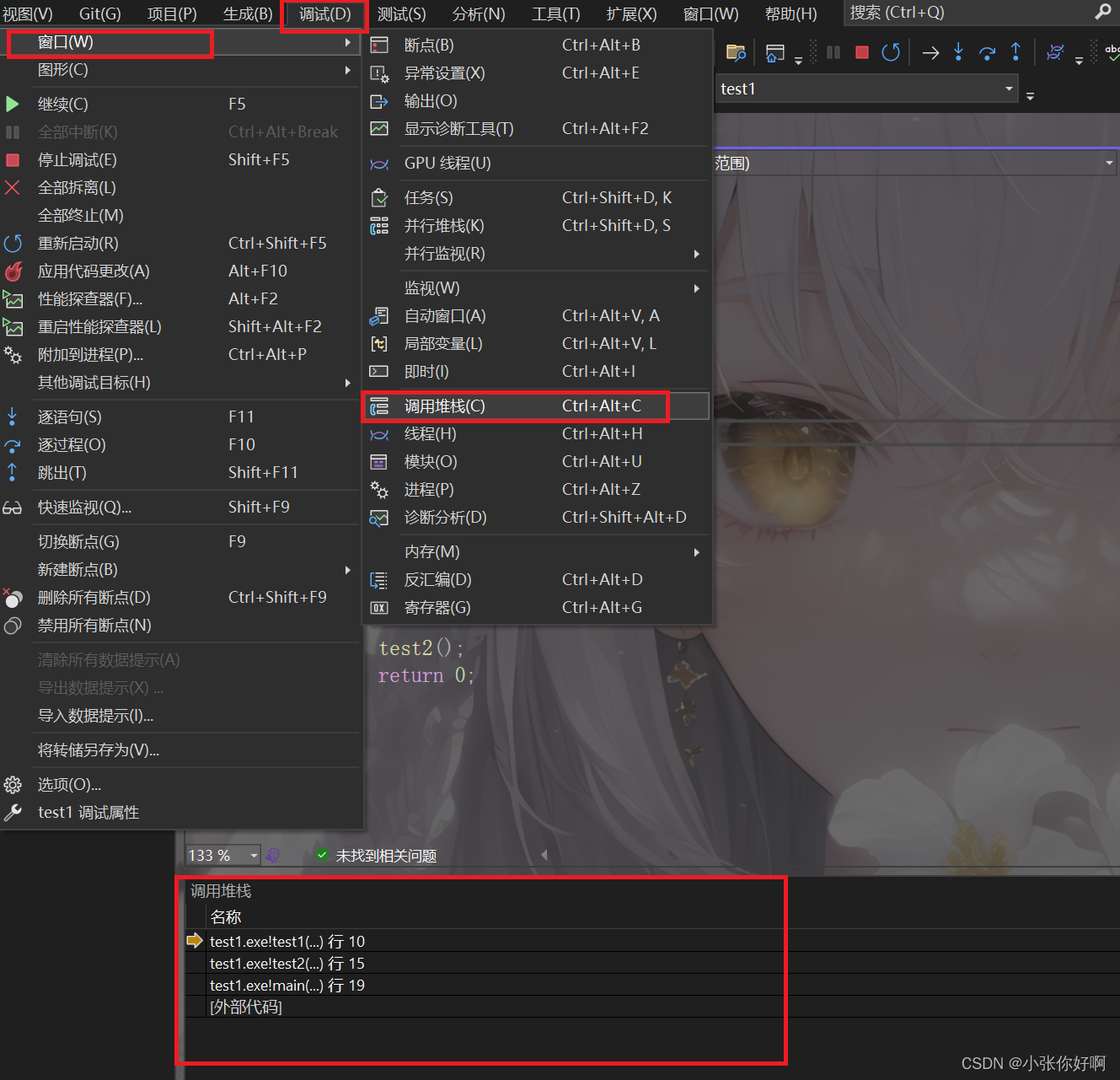Click the diagnostic tools icon in submenu
Screen dimensions: 1120x1080
379,129
